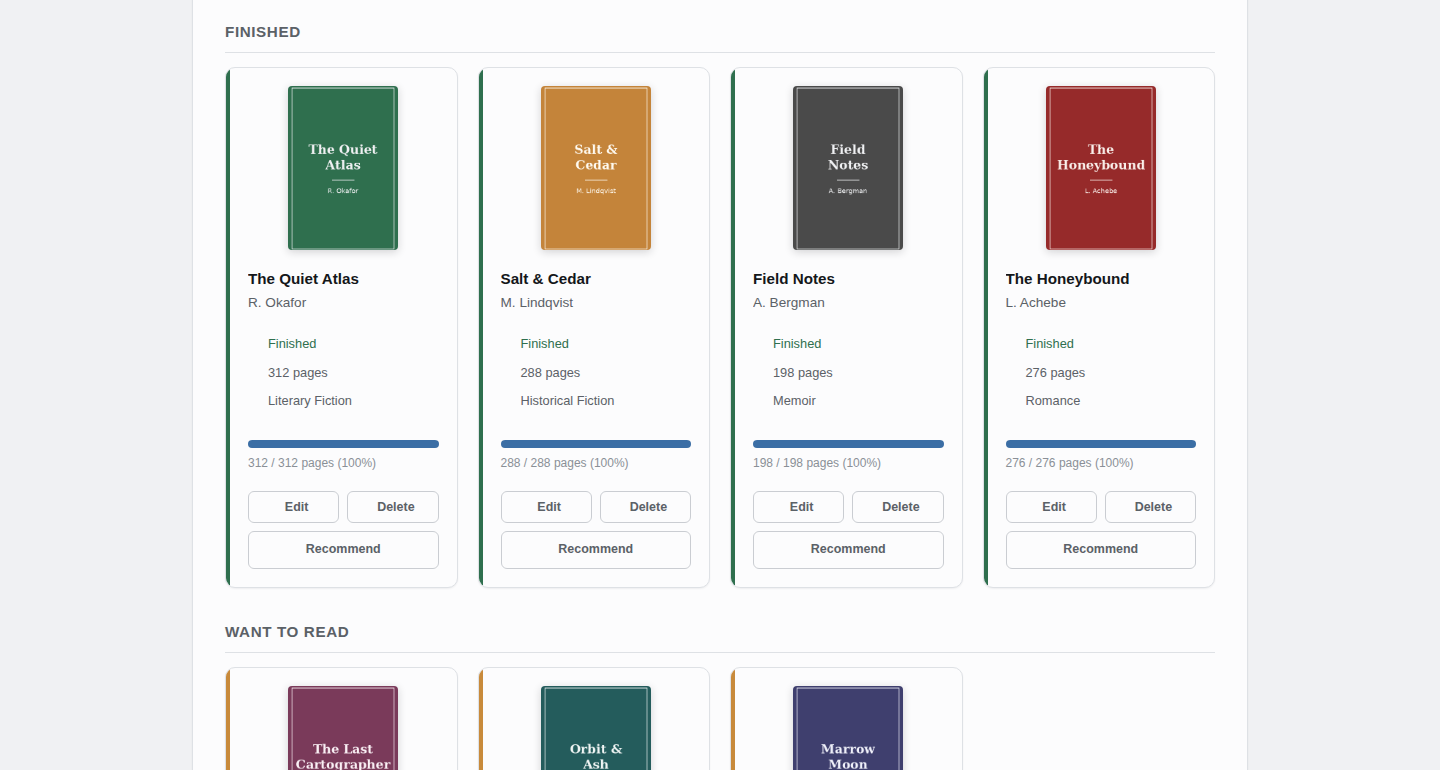Click the '312 pages' detail line
1440x770 pixels.
(x=298, y=373)
